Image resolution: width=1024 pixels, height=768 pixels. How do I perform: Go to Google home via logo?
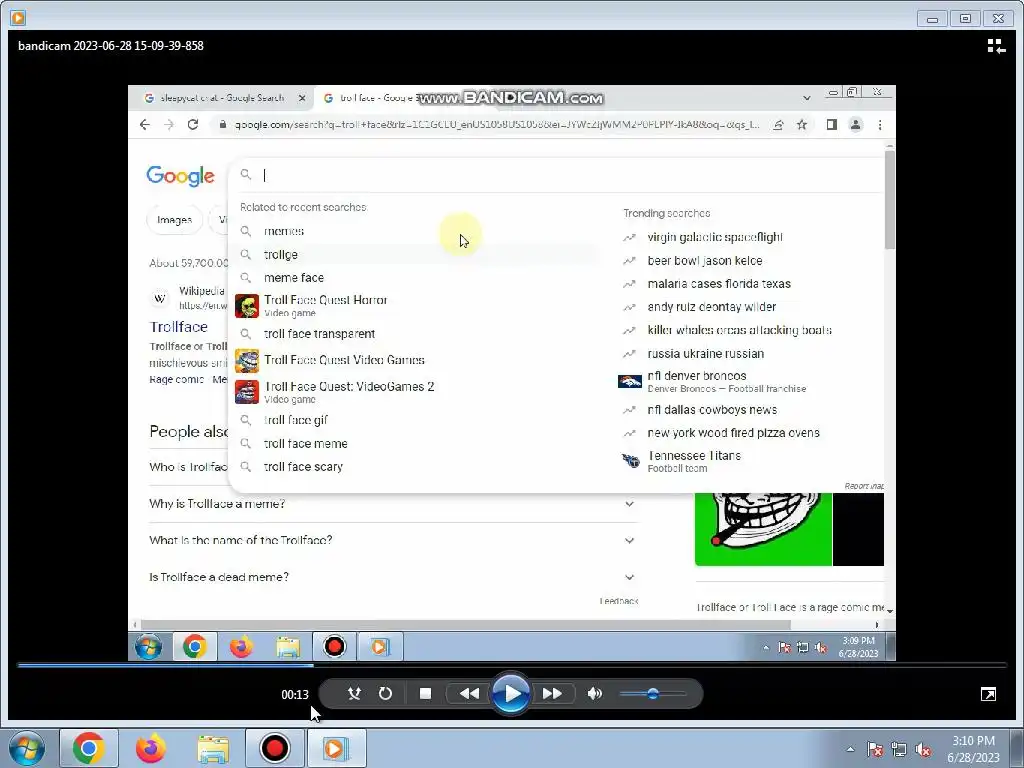click(x=180, y=176)
